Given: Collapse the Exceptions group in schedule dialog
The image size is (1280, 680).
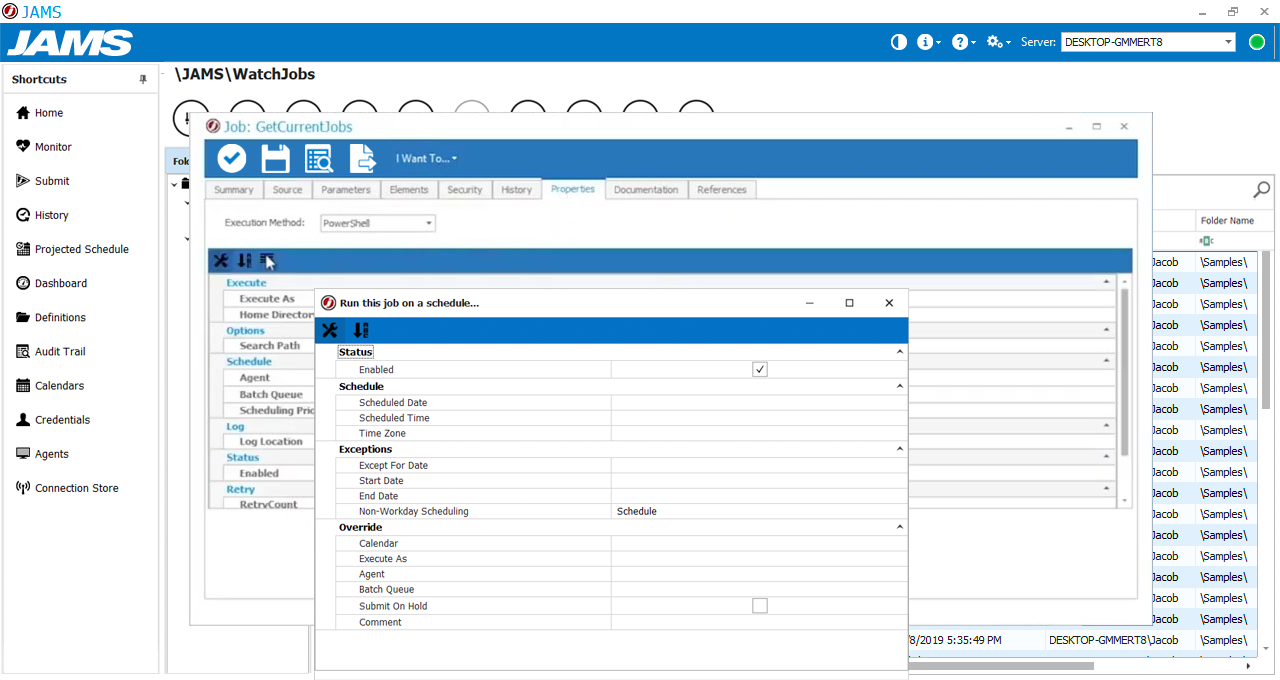Looking at the screenshot, I should pyautogui.click(x=899, y=449).
